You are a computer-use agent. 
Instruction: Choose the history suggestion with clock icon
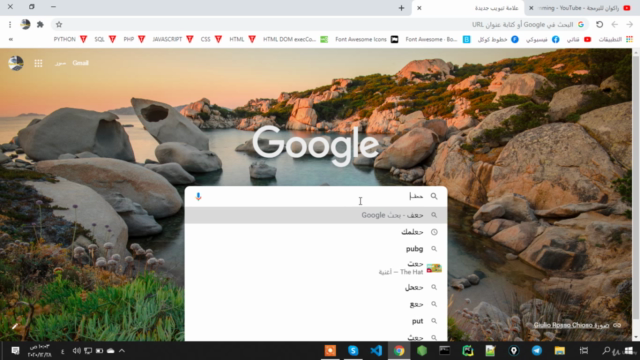coord(316,232)
